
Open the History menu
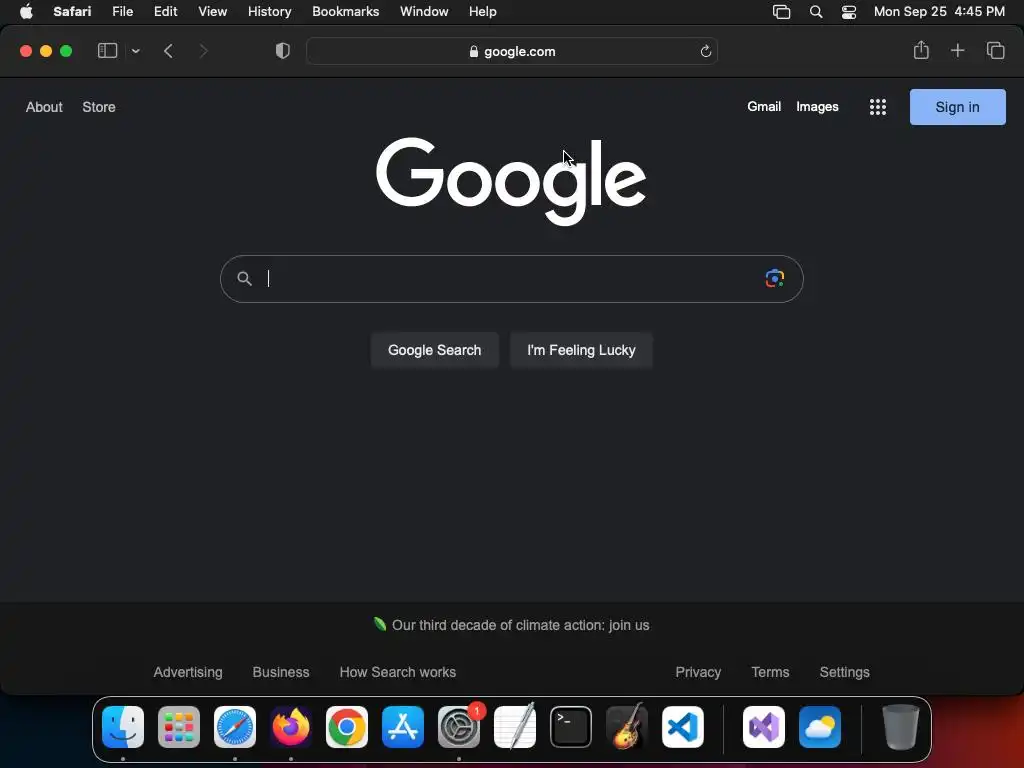click(269, 12)
